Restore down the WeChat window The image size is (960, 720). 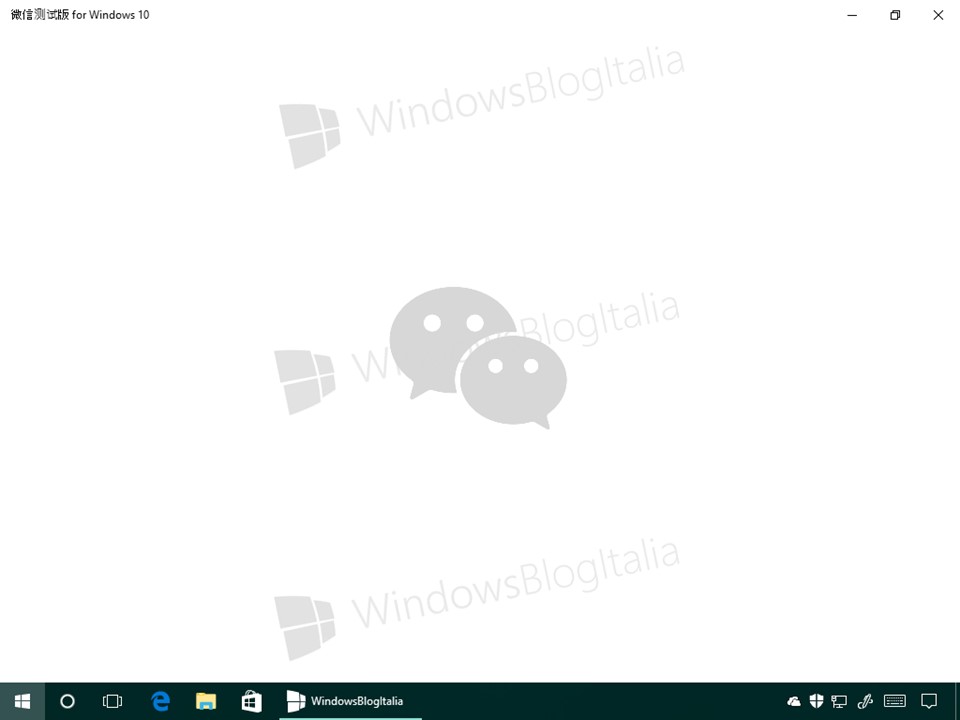coord(895,15)
